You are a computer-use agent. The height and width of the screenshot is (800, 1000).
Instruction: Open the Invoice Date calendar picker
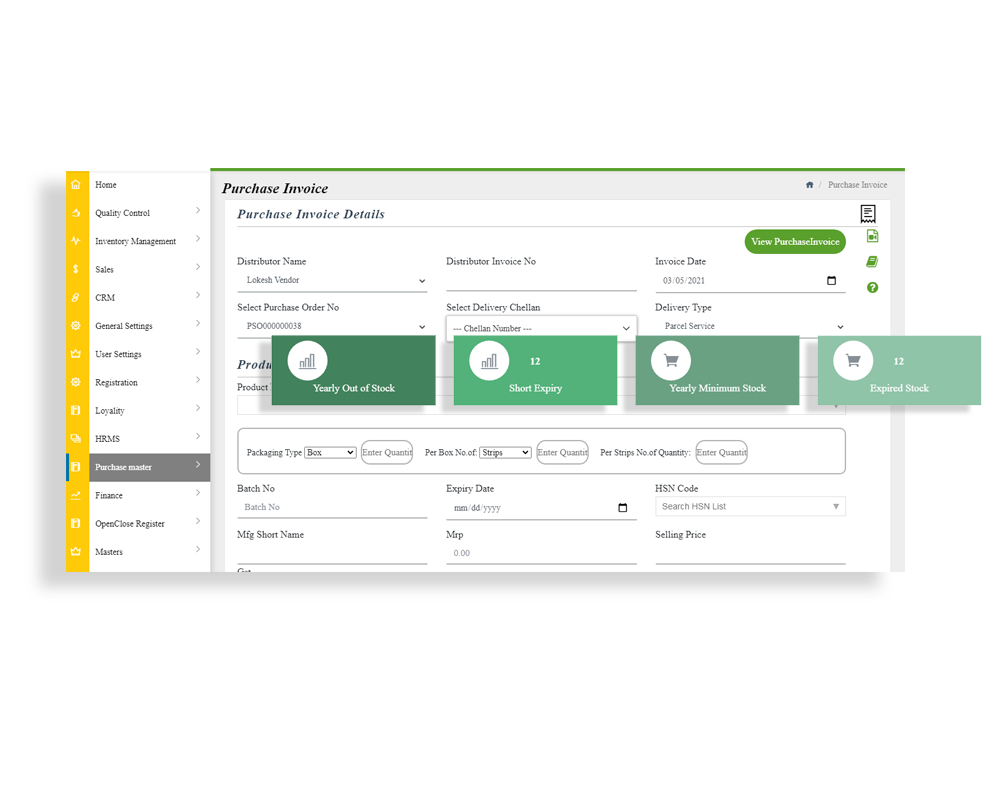click(x=831, y=281)
